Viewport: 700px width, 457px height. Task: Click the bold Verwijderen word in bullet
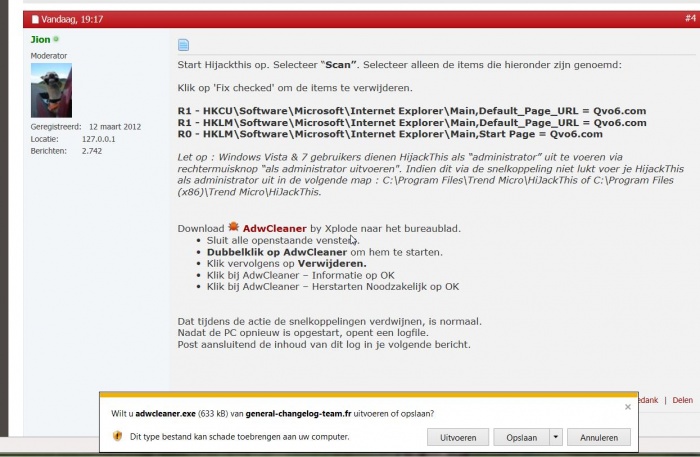(x=332, y=263)
